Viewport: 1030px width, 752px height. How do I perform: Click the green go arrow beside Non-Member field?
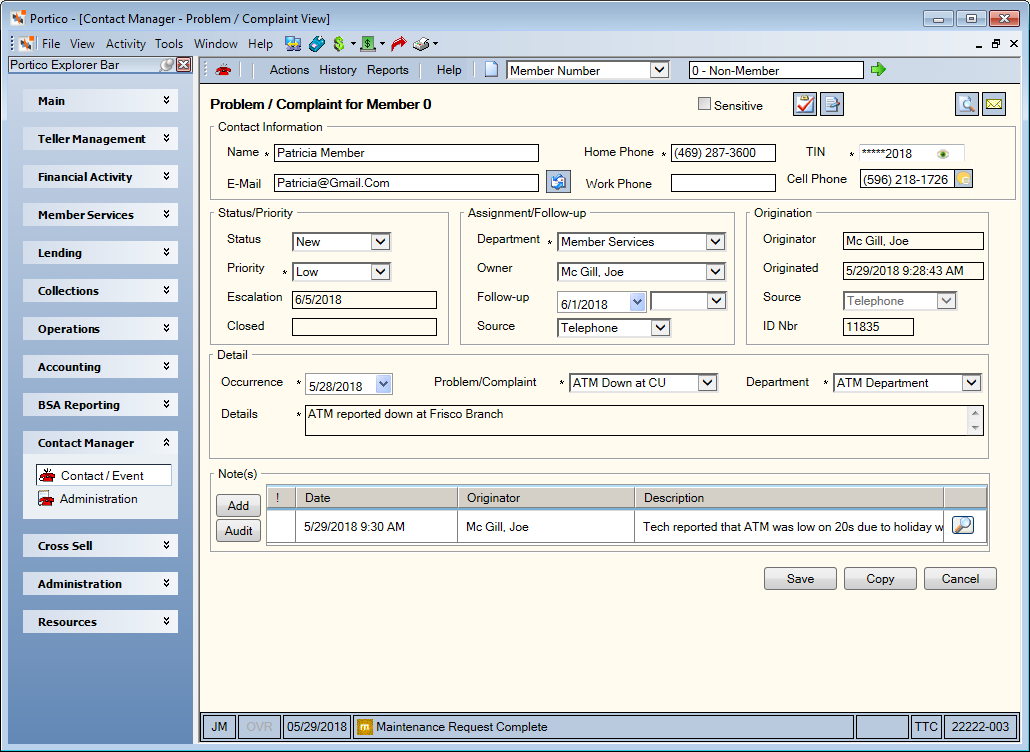[x=878, y=69]
